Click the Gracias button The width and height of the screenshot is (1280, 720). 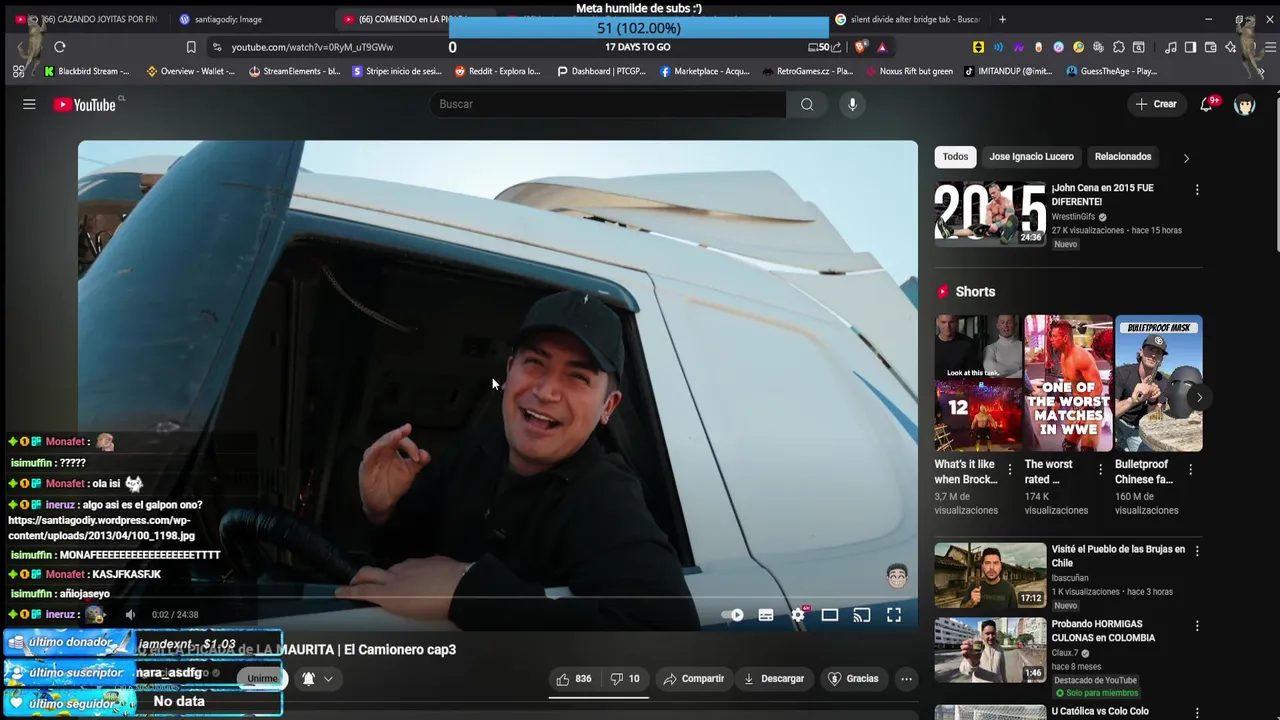pyautogui.click(x=853, y=679)
